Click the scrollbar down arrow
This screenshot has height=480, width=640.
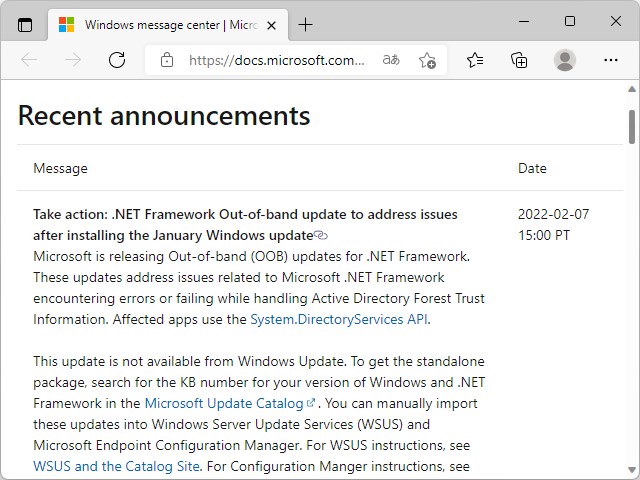632,472
